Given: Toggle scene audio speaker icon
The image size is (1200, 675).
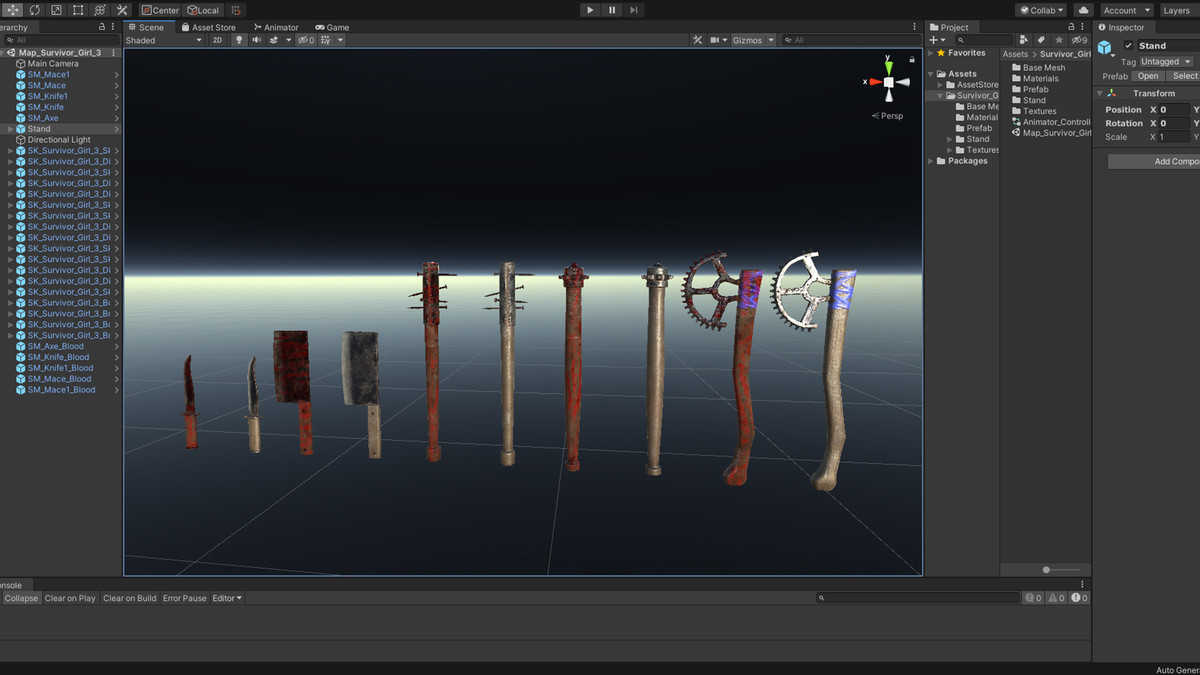Looking at the screenshot, I should 256,40.
